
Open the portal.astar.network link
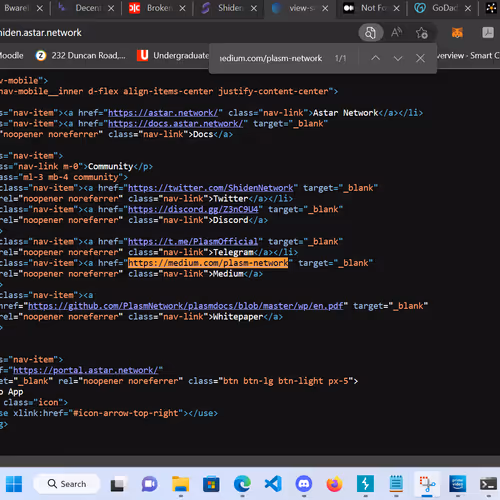point(86,370)
